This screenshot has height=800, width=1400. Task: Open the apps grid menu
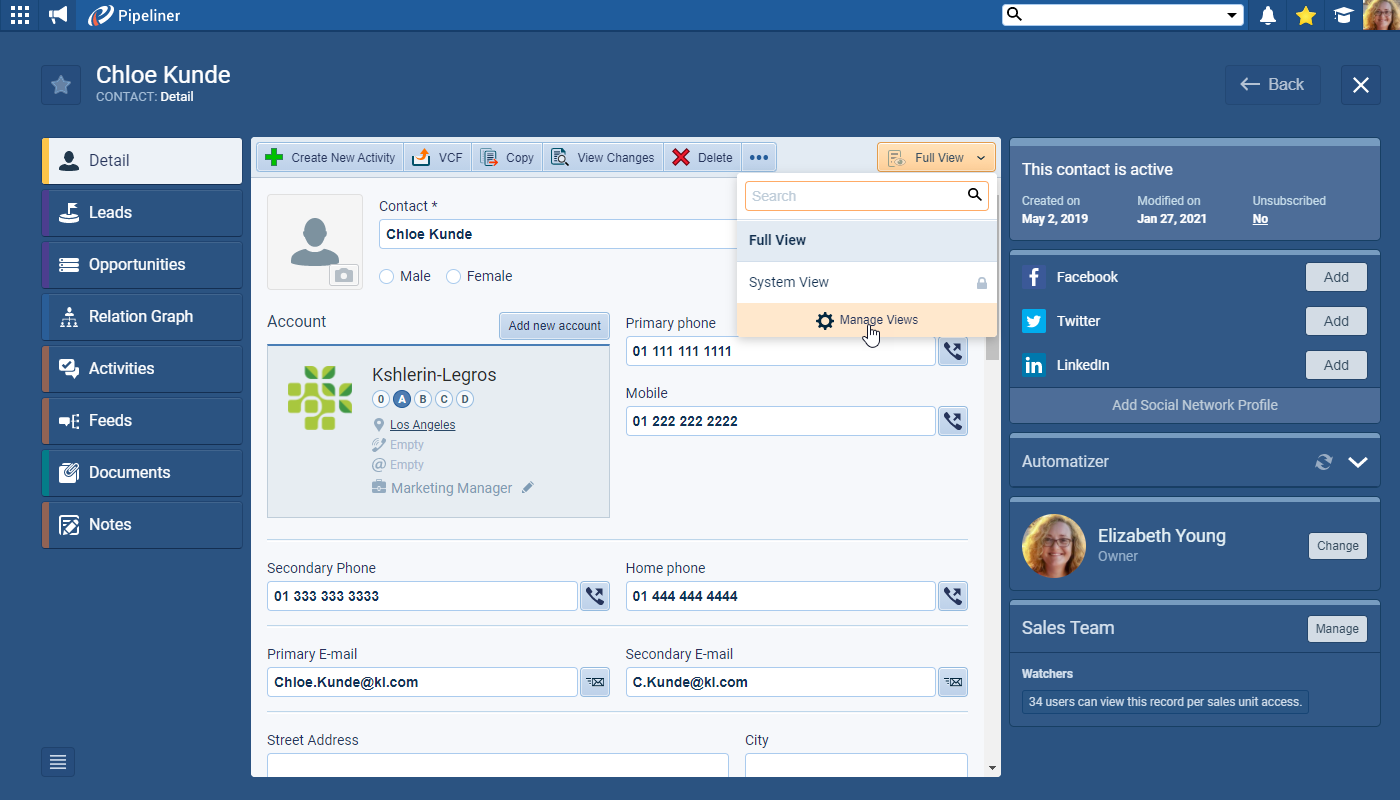click(19, 15)
